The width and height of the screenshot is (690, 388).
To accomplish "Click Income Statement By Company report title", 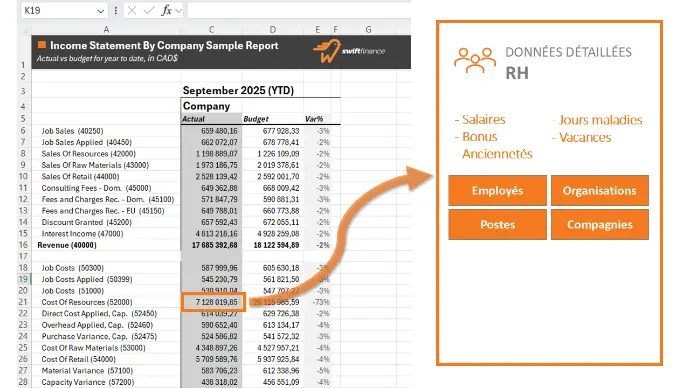I will [x=164, y=45].
